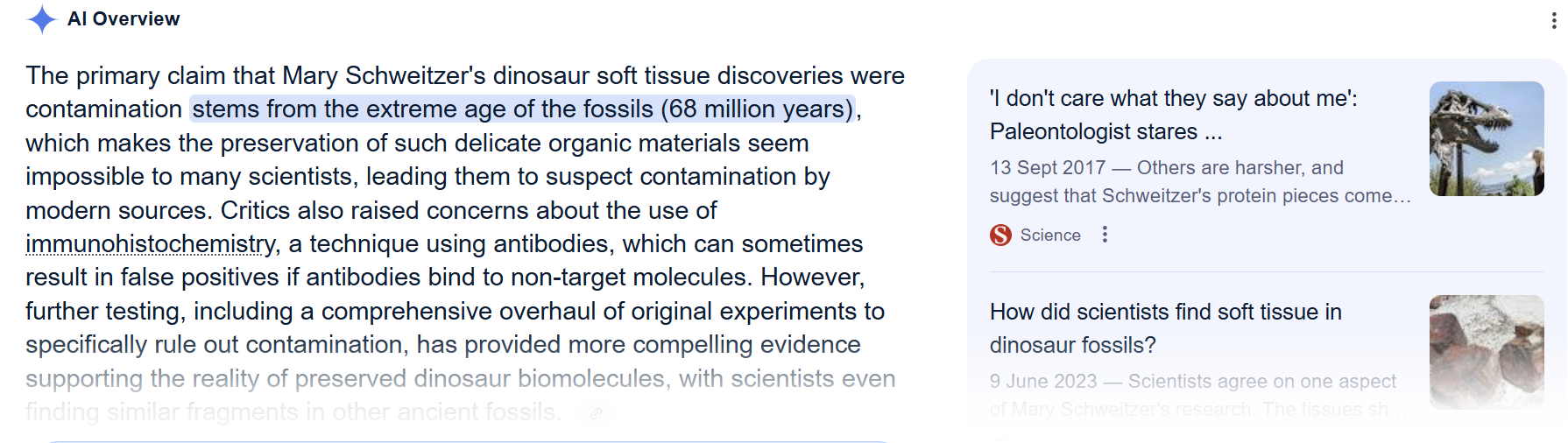Screen dimensions: 1568x443
Task: Click the underlined immunohistochemistry term
Action: point(151,244)
